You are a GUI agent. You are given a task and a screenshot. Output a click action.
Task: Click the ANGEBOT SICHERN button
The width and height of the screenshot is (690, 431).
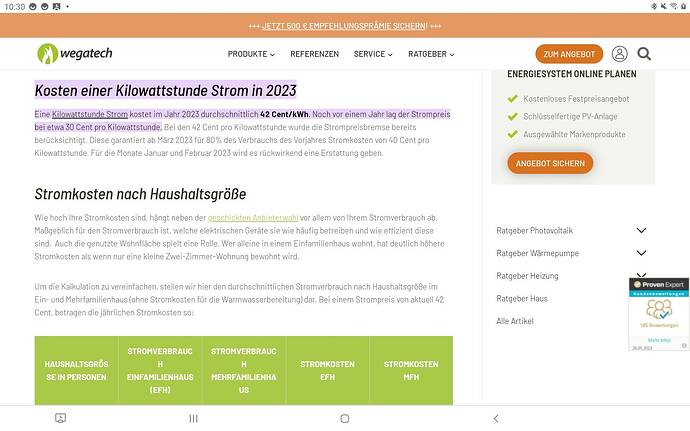[550, 163]
